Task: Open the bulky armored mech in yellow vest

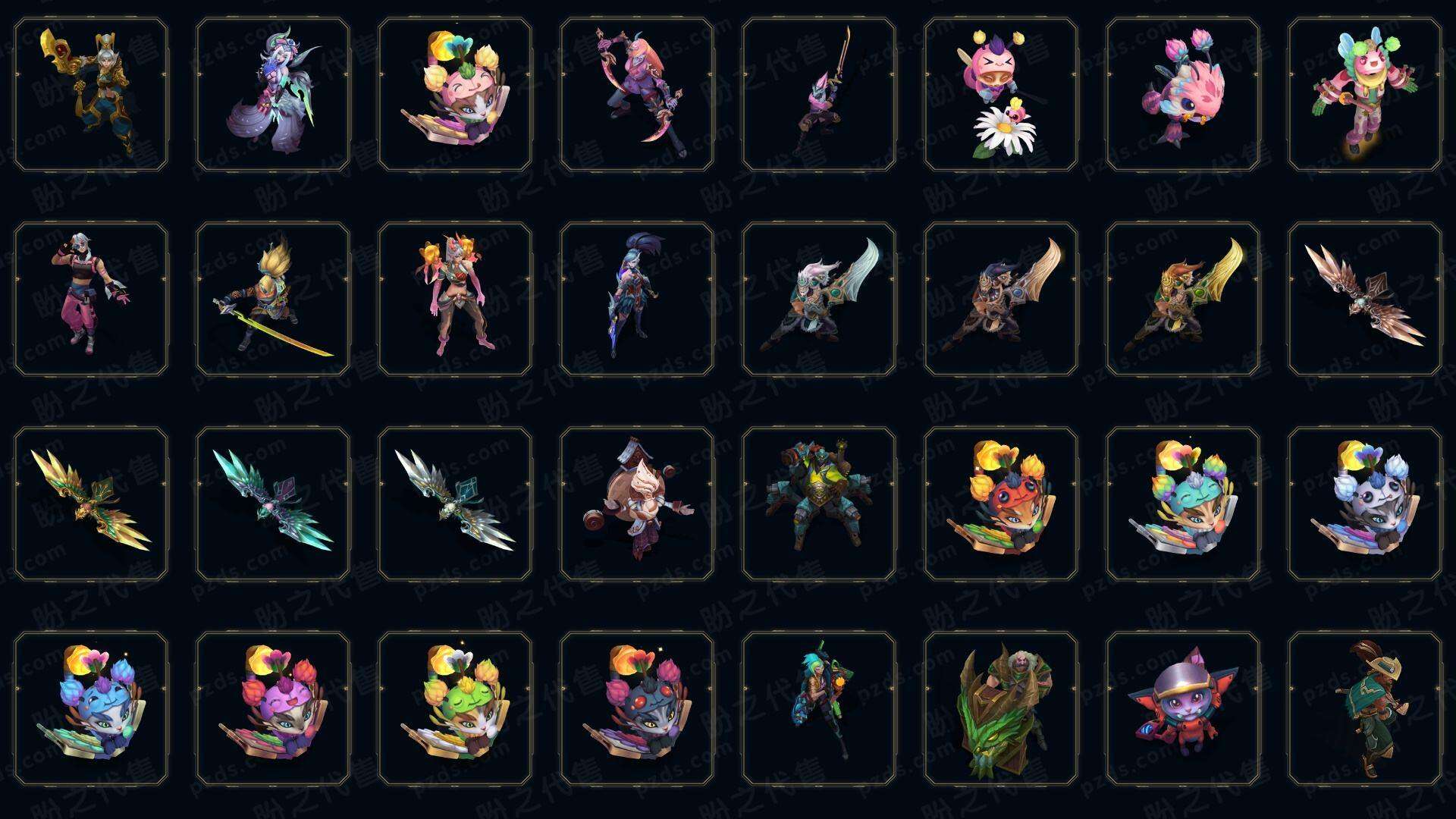Action: [x=819, y=504]
